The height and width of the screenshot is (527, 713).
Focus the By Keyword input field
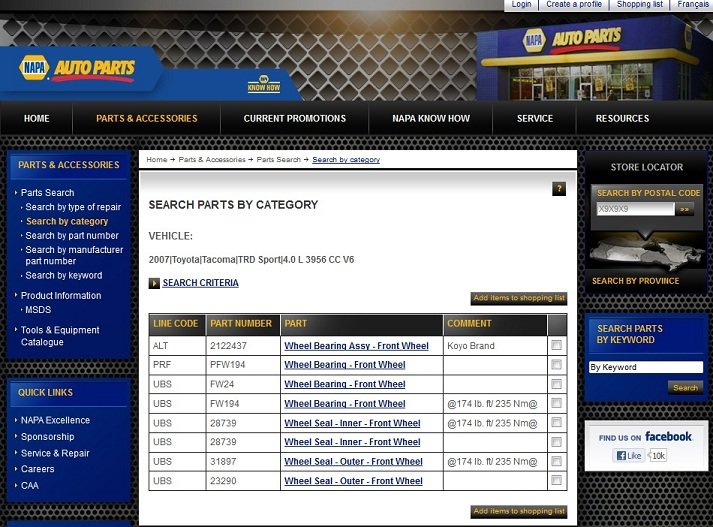646,367
